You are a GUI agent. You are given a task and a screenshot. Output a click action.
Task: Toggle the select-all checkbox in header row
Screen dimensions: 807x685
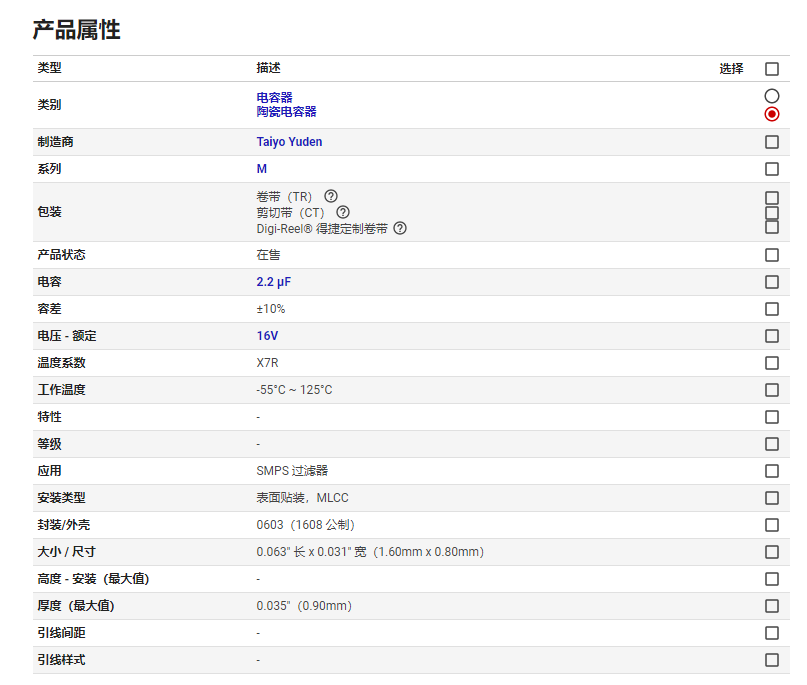(x=771, y=68)
